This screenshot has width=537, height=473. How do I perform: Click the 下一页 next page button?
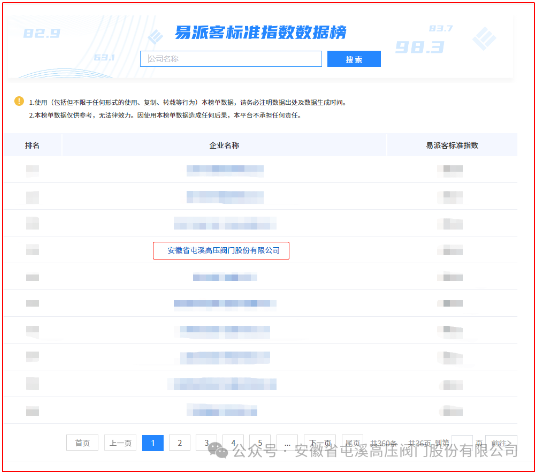[320, 443]
